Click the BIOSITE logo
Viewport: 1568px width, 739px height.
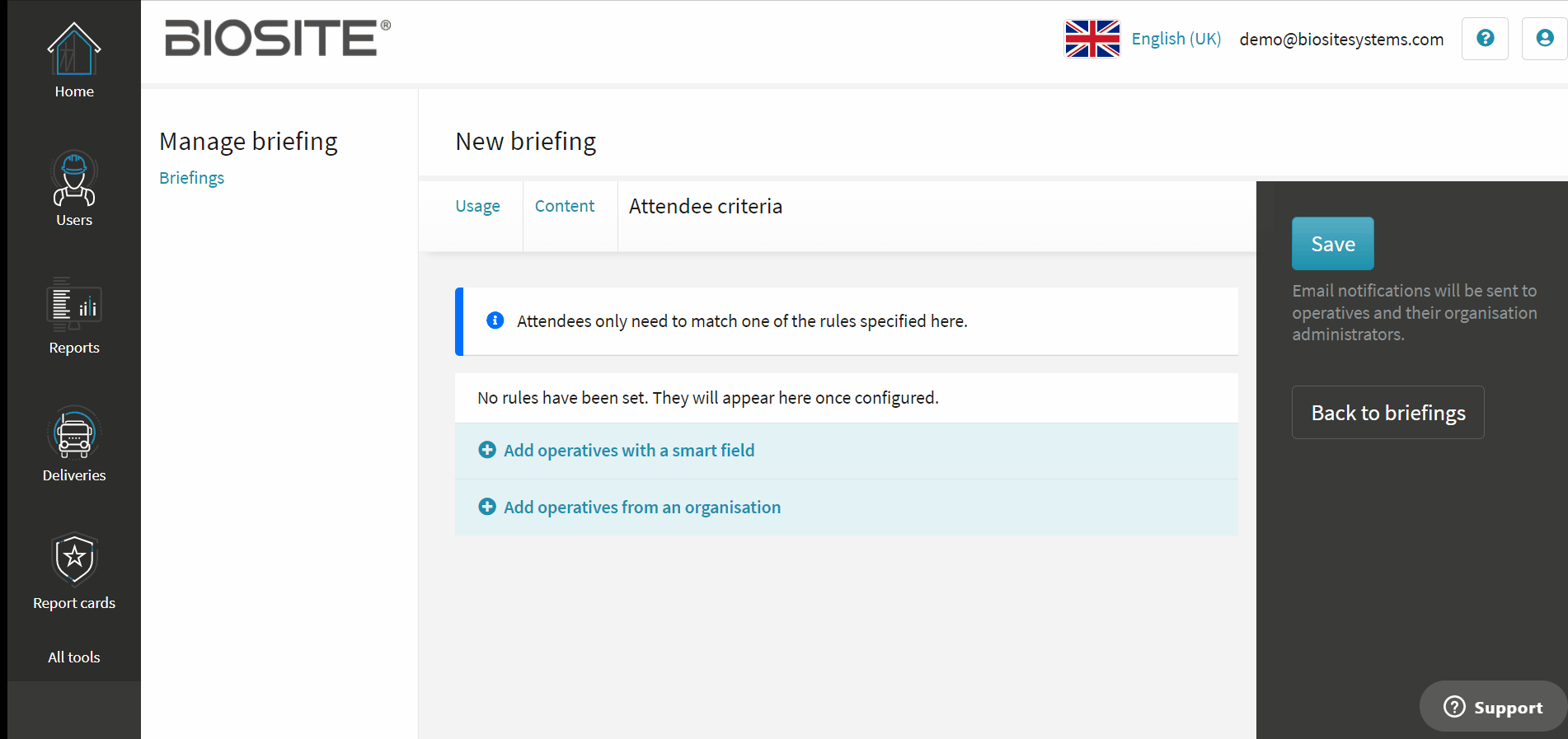click(x=278, y=38)
